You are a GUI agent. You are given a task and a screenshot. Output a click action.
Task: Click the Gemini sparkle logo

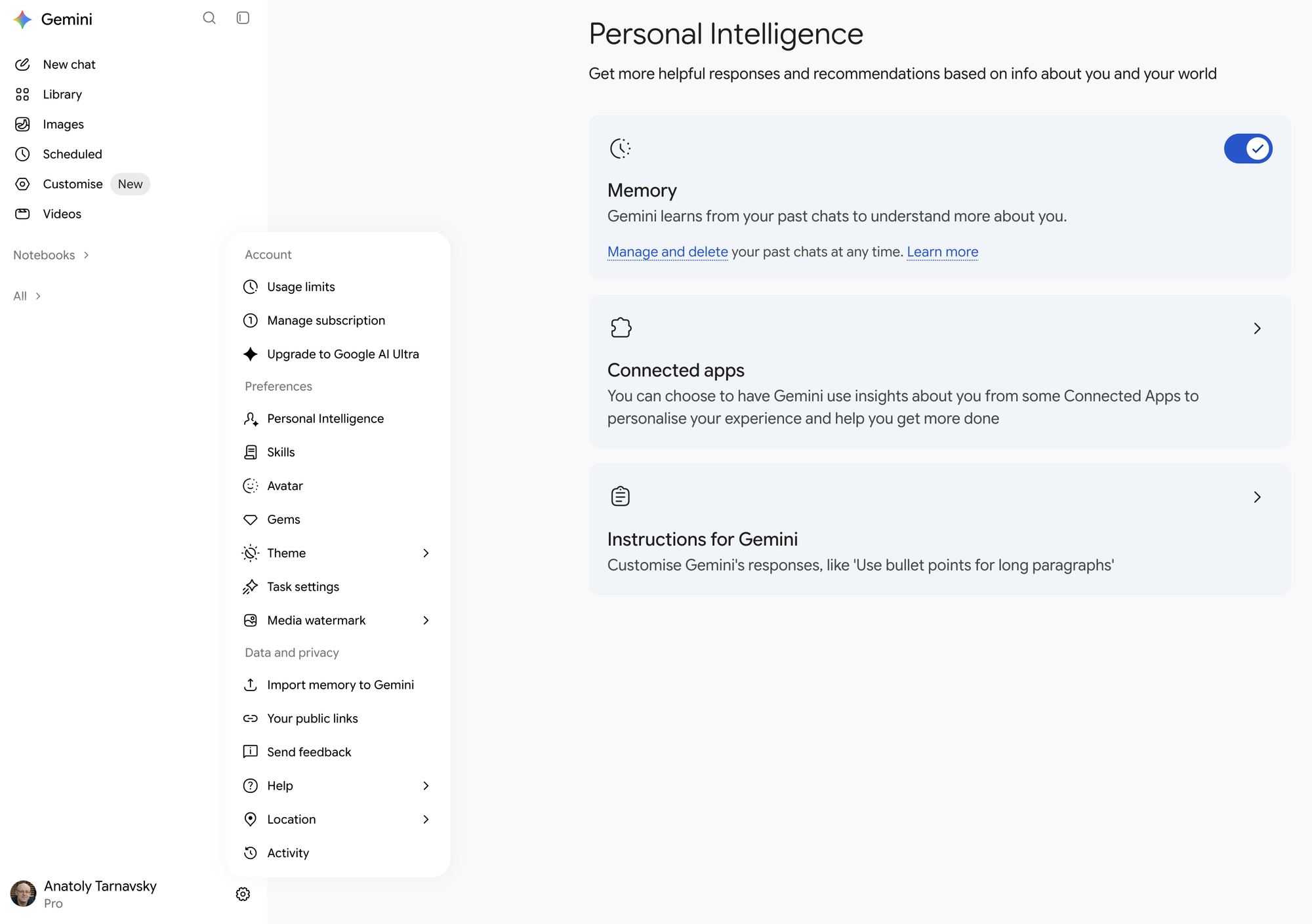pyautogui.click(x=23, y=20)
